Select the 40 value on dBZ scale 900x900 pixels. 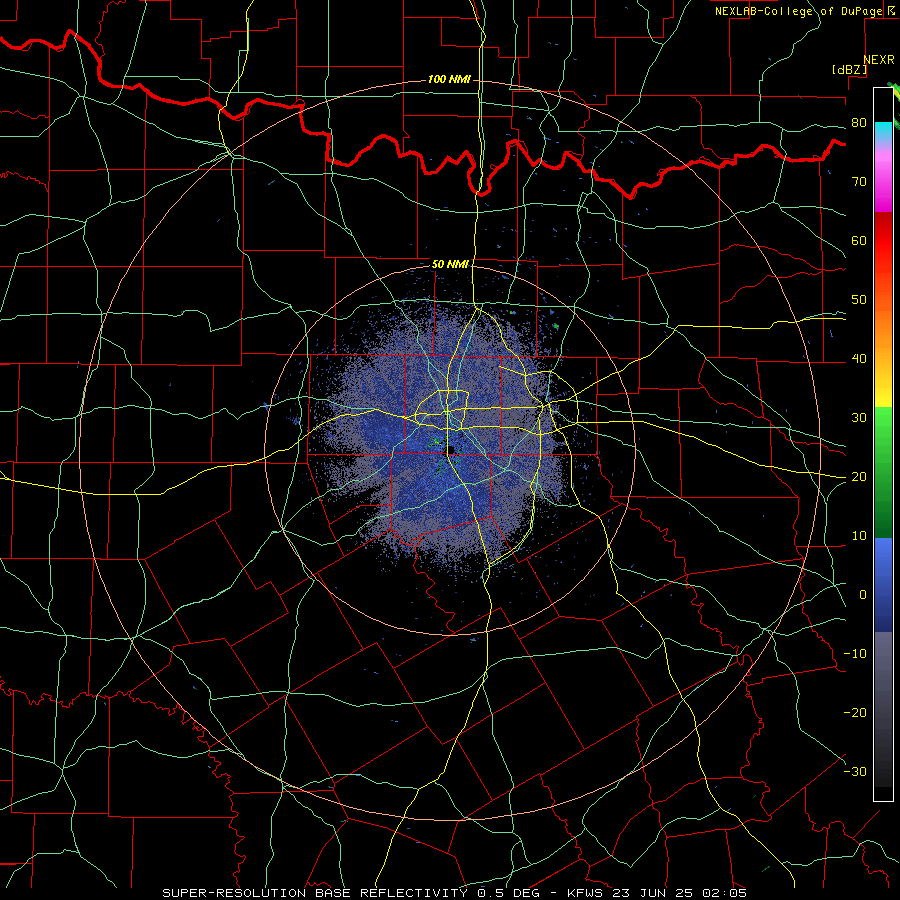(x=859, y=359)
